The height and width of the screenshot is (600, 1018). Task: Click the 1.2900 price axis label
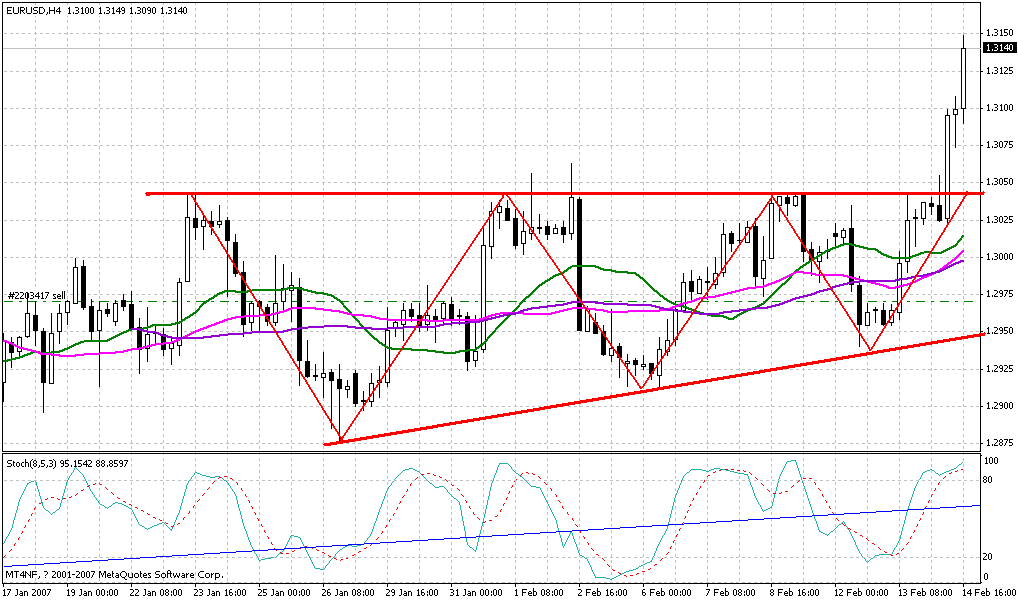[x=1000, y=407]
